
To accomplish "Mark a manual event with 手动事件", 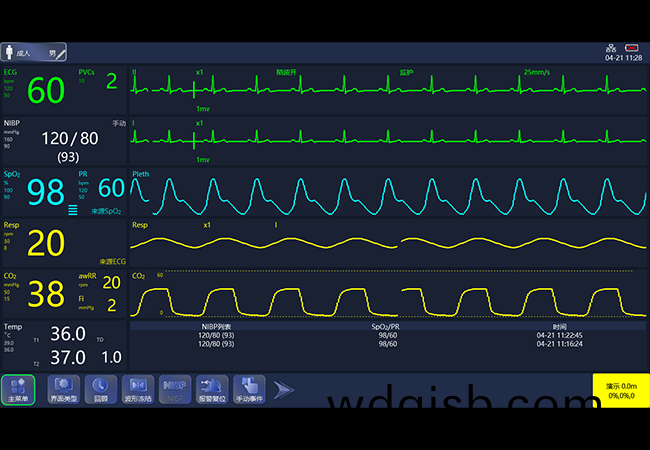I will pyautogui.click(x=249, y=390).
